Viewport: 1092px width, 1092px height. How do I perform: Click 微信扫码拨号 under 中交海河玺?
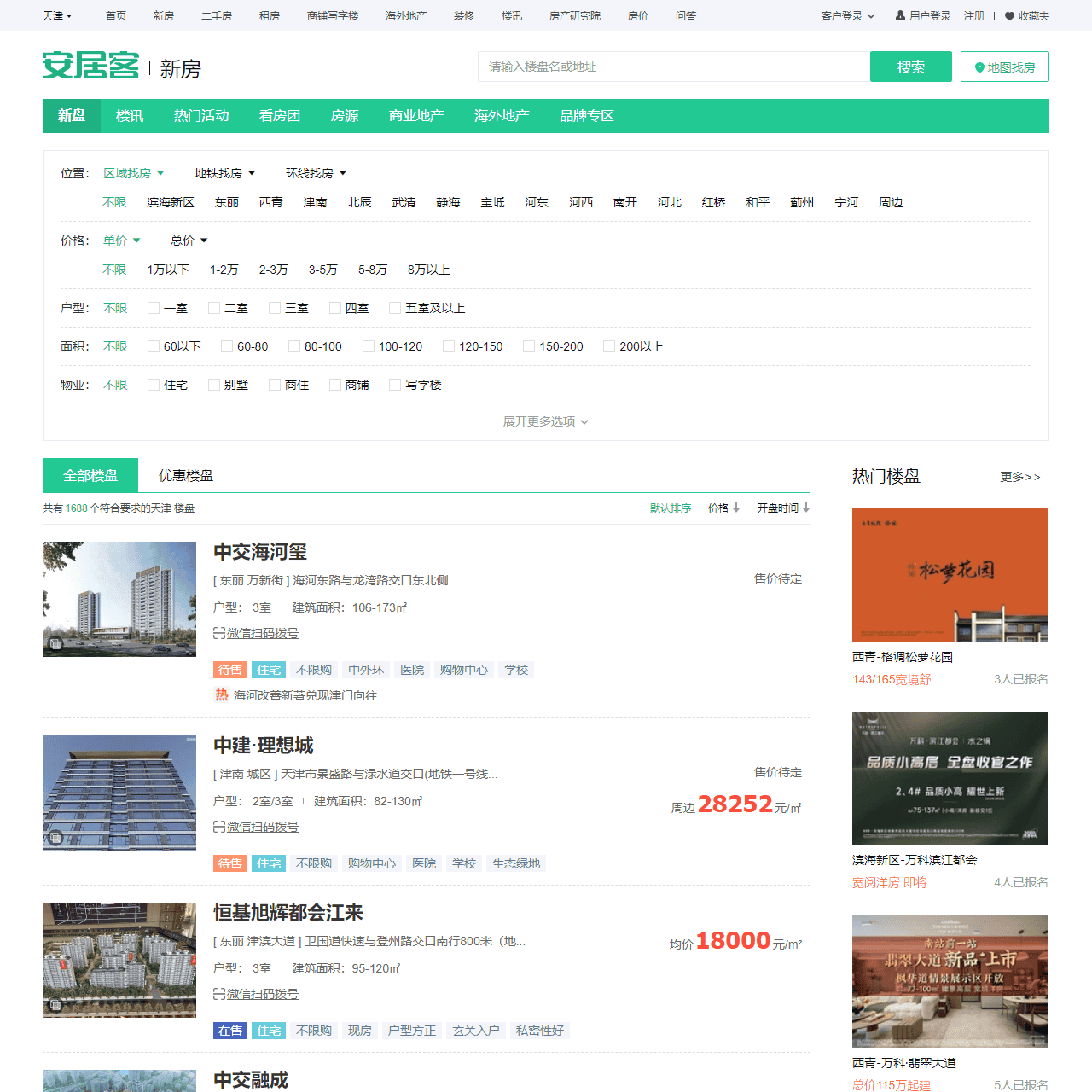(263, 633)
